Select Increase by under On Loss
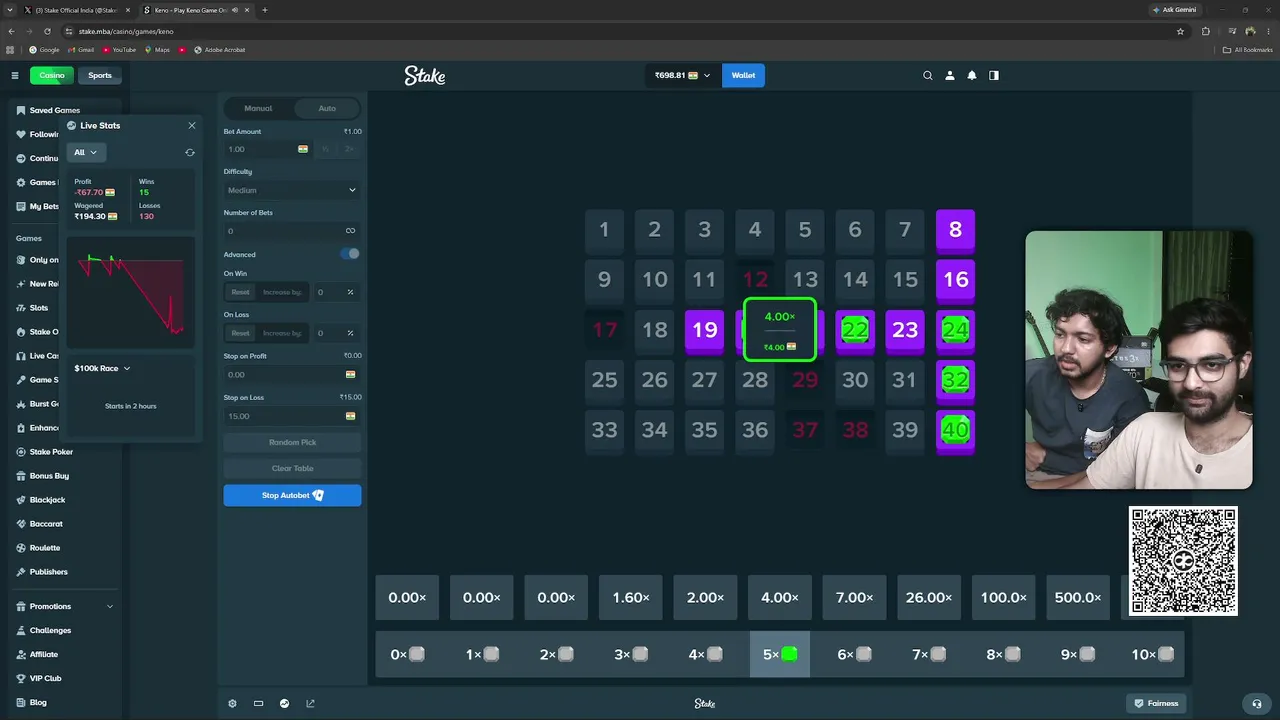Screen dimensions: 1280x720 pyautogui.click(x=282, y=333)
